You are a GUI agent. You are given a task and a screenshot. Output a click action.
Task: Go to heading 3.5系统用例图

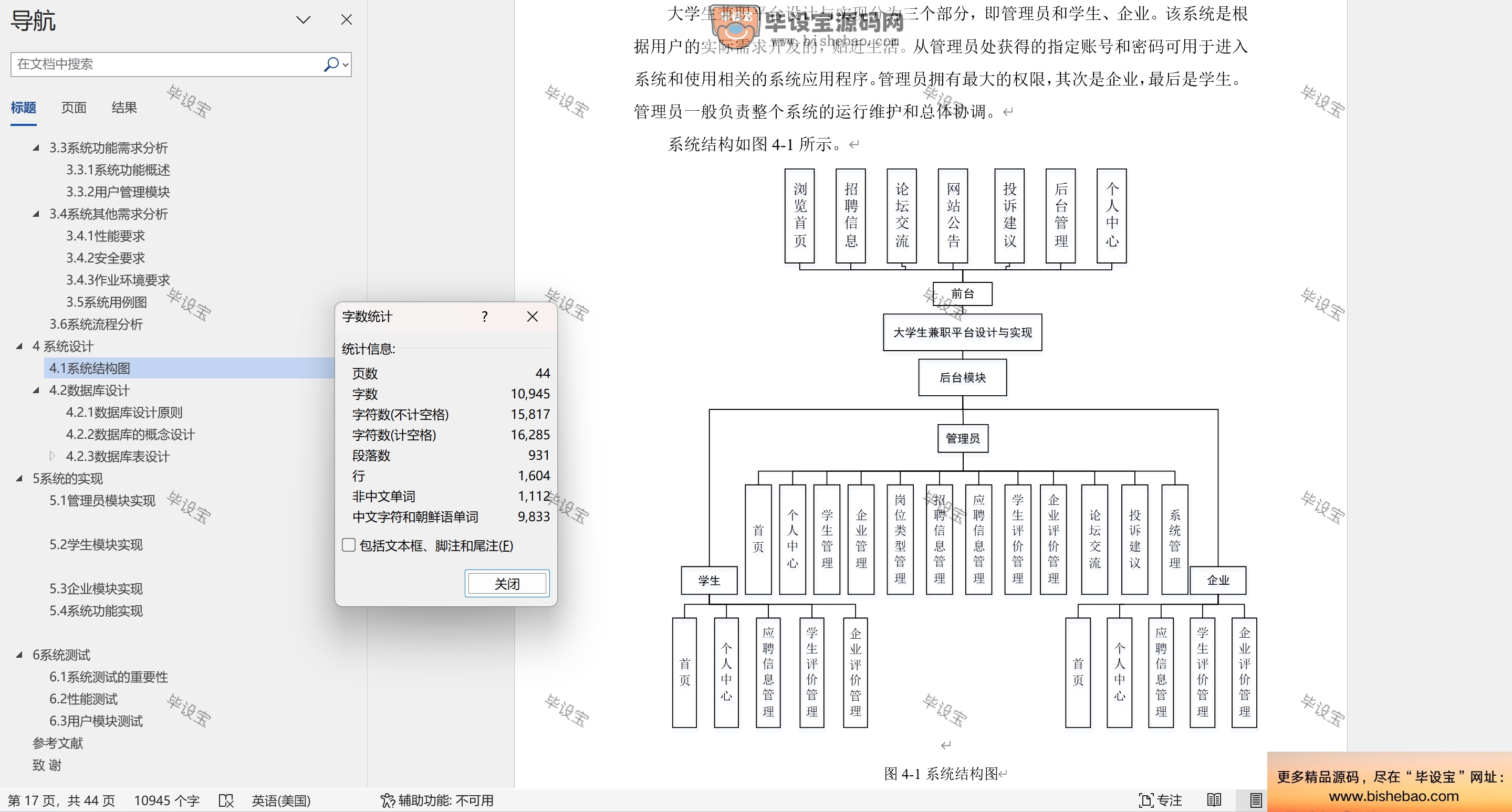106,302
